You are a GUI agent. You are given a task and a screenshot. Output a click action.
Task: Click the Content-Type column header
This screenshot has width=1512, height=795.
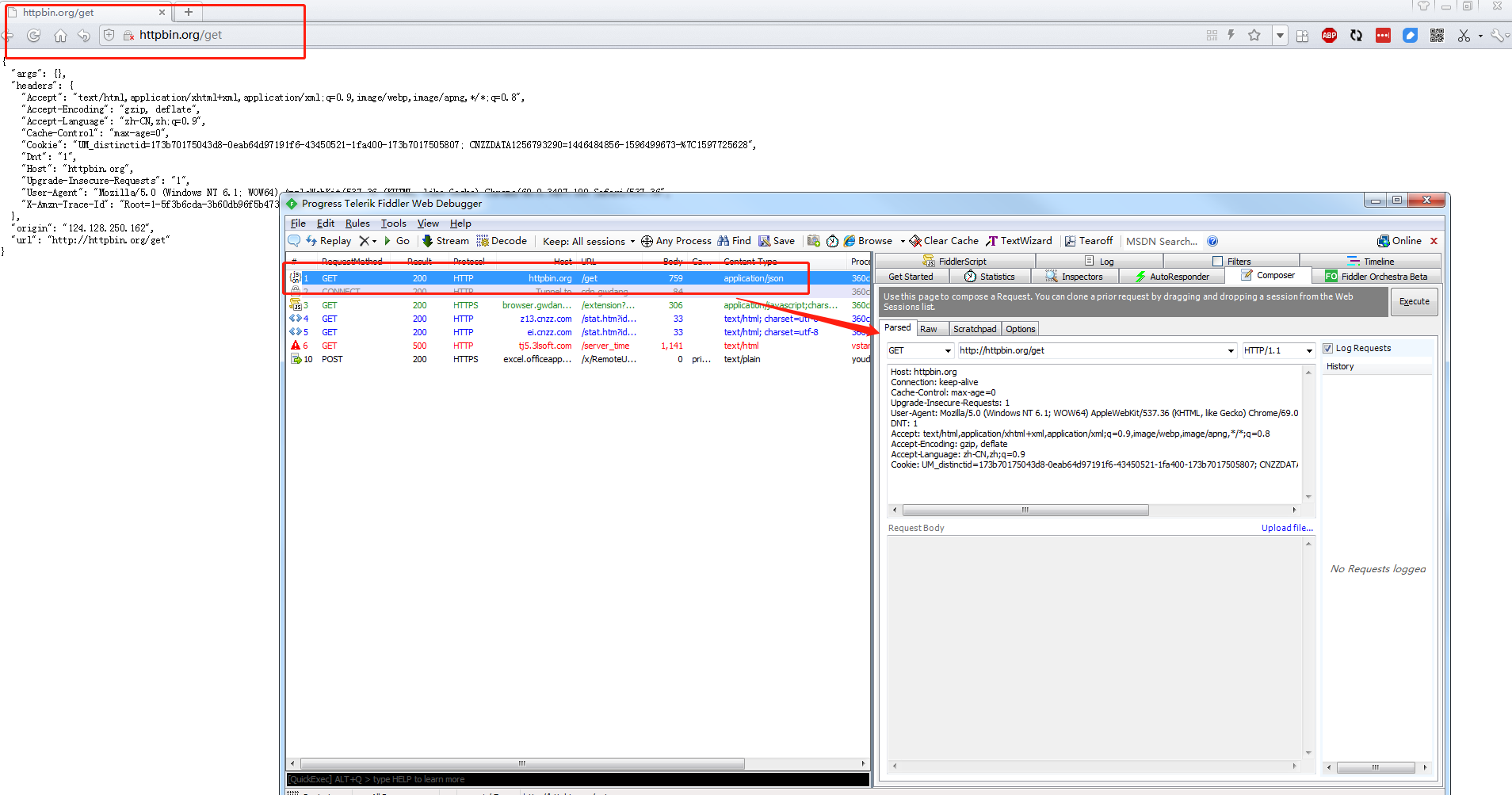click(750, 262)
